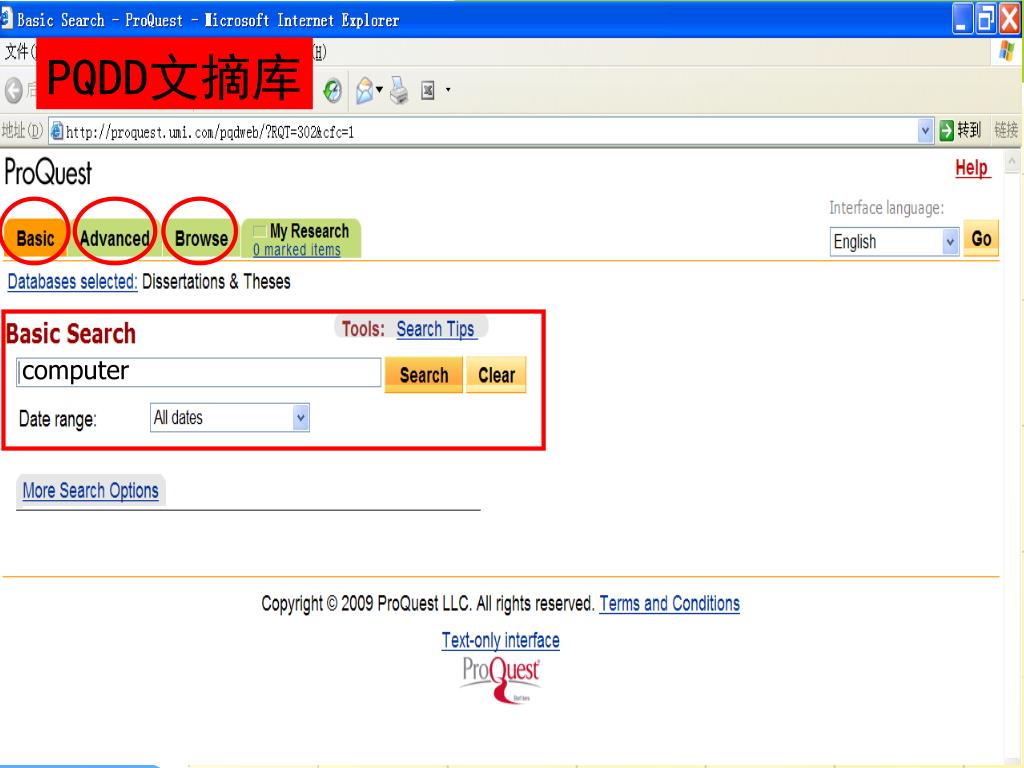Open Terms and Conditions link
1024x768 pixels.
pos(669,603)
